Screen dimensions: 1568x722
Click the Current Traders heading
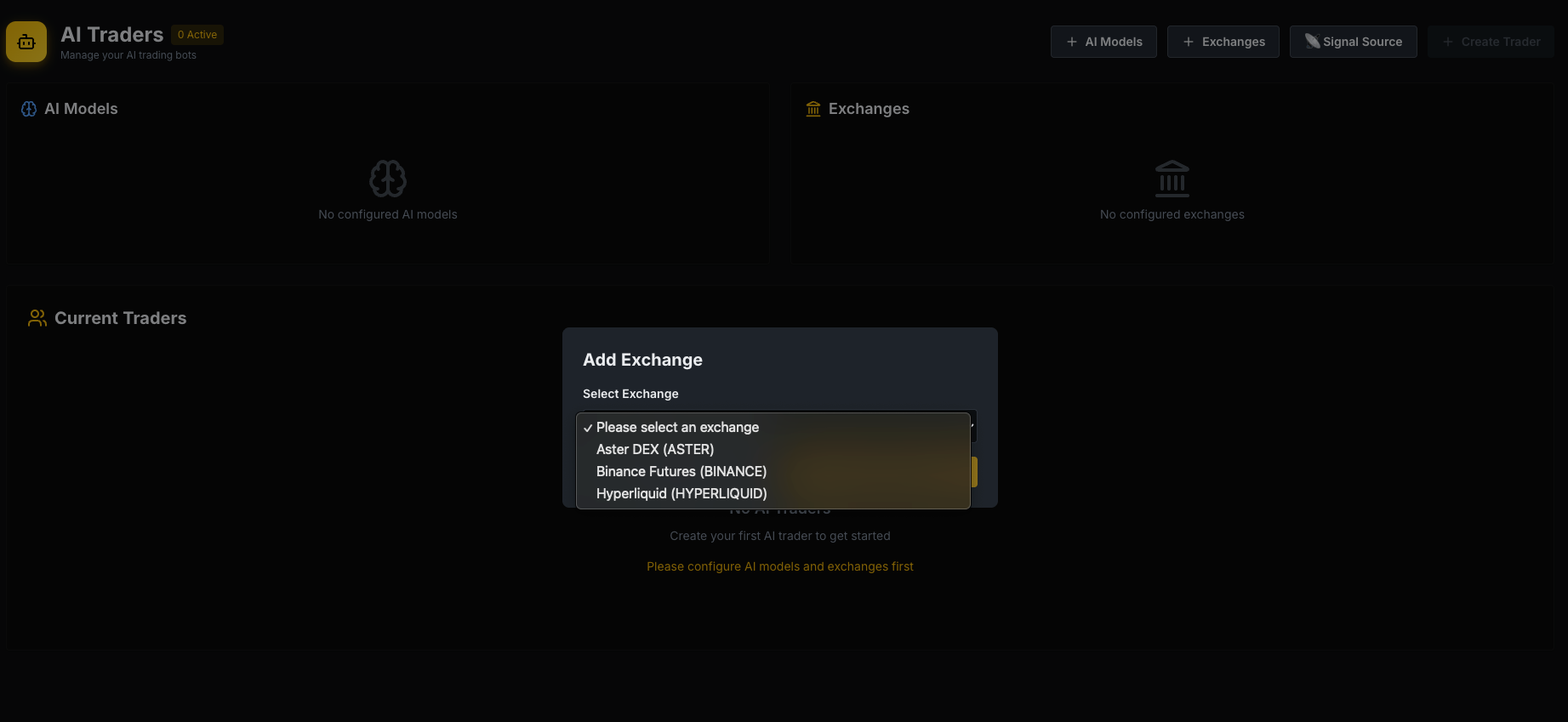(121, 318)
